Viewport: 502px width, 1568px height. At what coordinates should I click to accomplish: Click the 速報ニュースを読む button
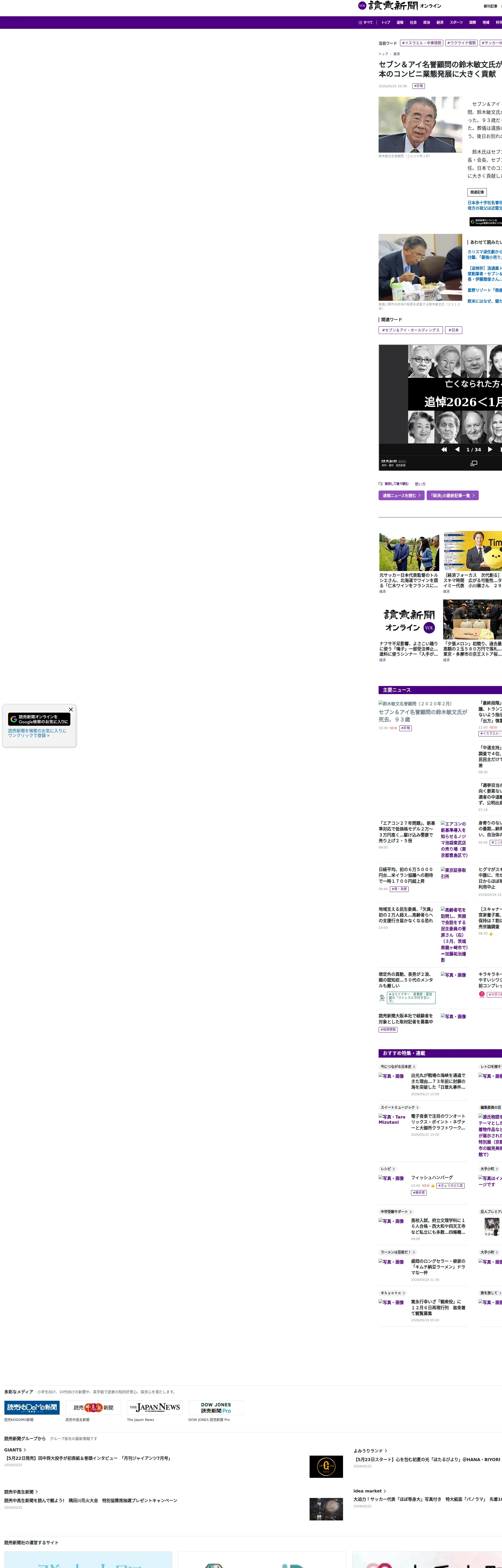coord(402,495)
